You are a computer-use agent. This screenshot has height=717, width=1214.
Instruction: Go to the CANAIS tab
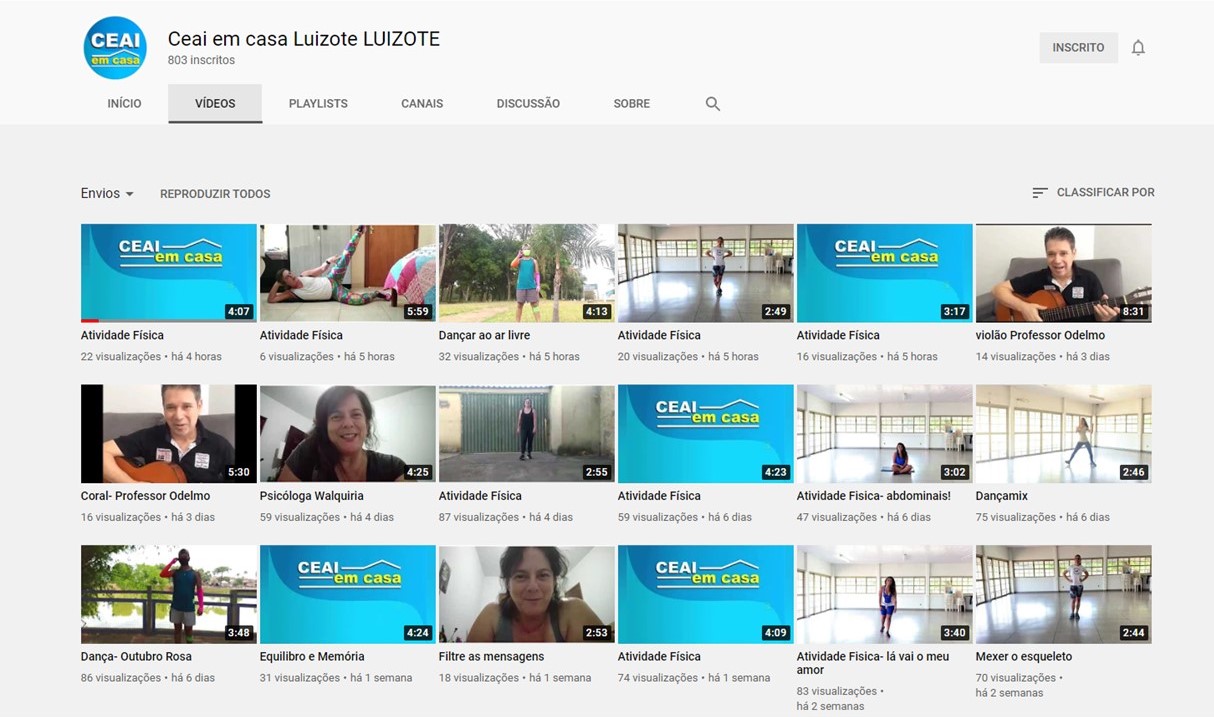tap(422, 103)
